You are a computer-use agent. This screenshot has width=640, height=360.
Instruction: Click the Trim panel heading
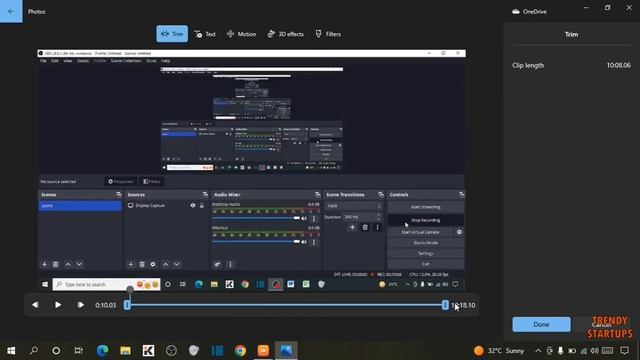(x=571, y=34)
